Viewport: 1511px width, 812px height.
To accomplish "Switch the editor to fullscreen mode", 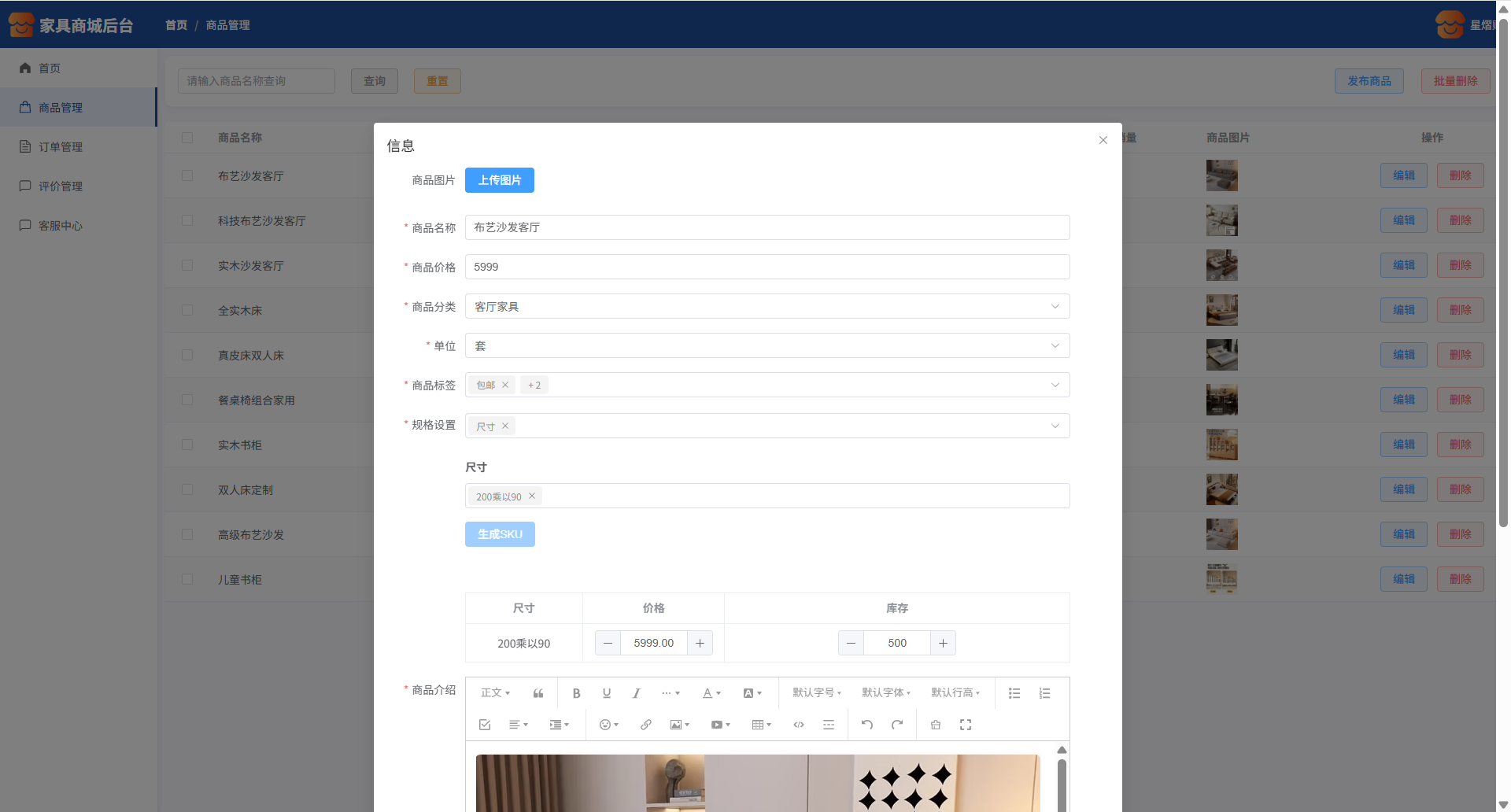I will (x=966, y=725).
